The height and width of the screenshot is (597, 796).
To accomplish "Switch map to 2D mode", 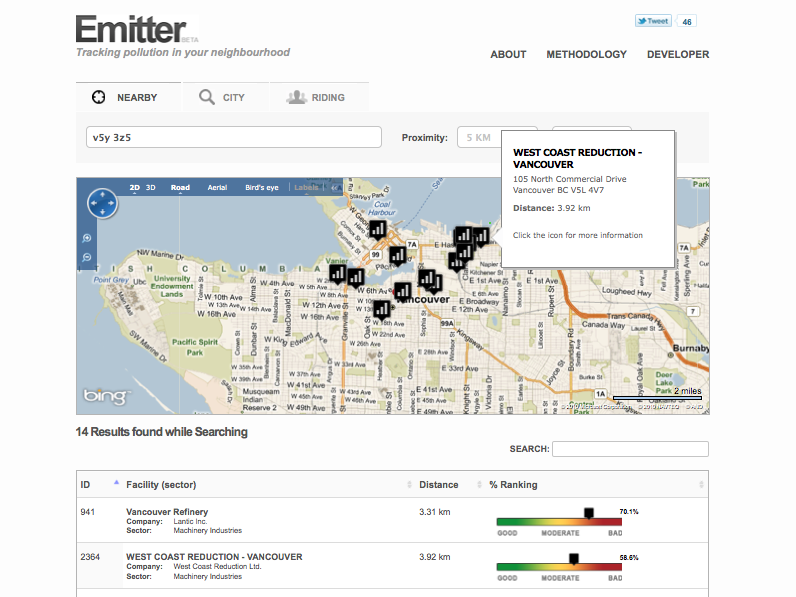I will click(x=135, y=187).
